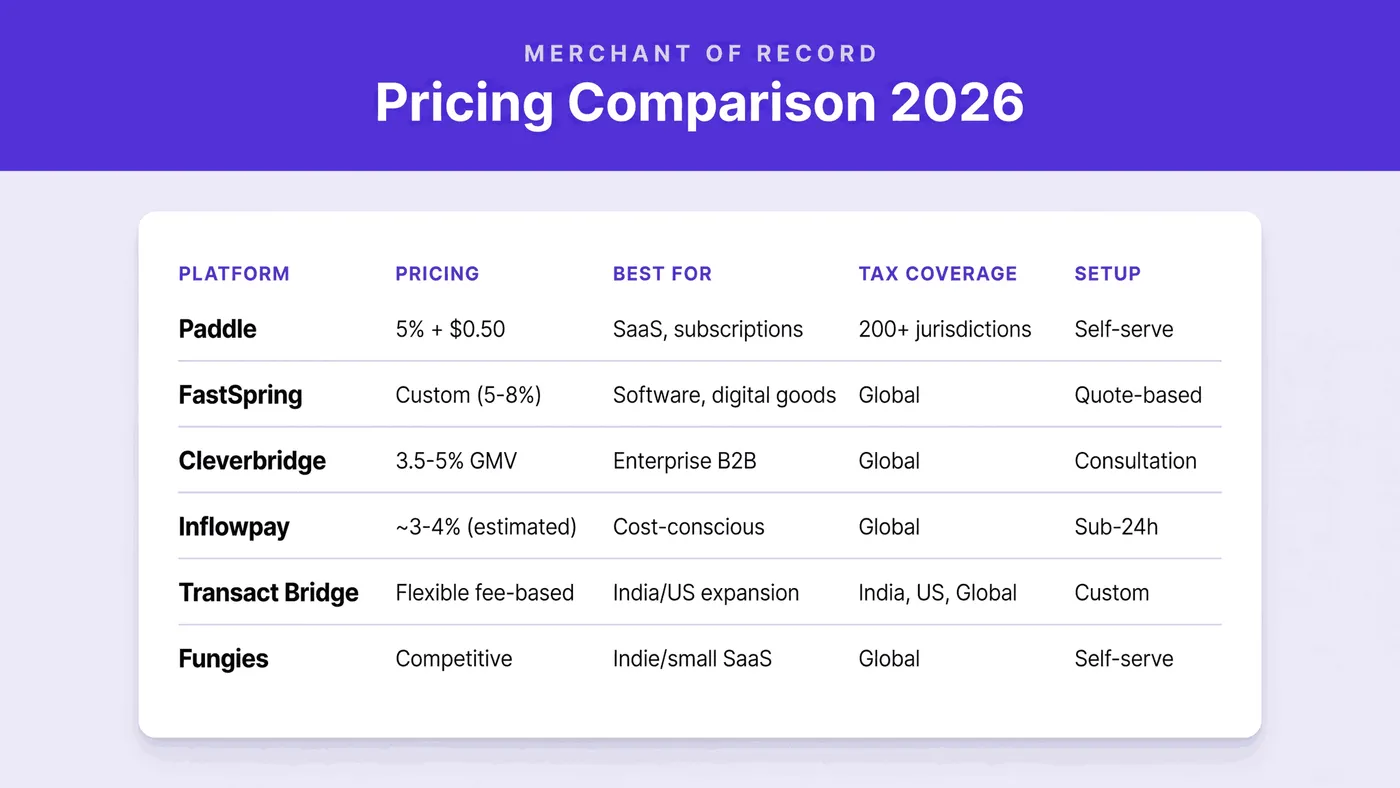Screen dimensions: 1400x788
Task: Select the India/US expansion cell
Action: coord(706,593)
